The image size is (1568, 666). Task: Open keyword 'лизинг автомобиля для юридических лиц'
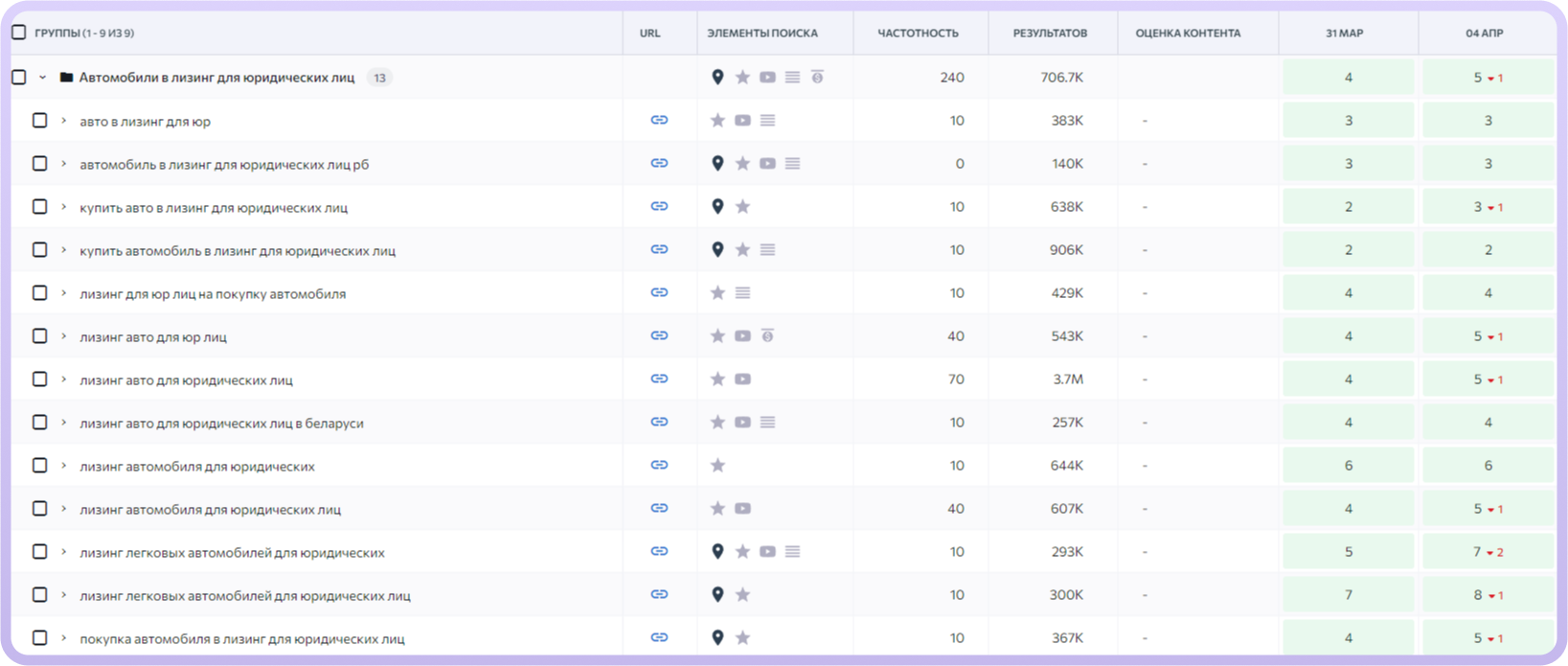(x=210, y=510)
